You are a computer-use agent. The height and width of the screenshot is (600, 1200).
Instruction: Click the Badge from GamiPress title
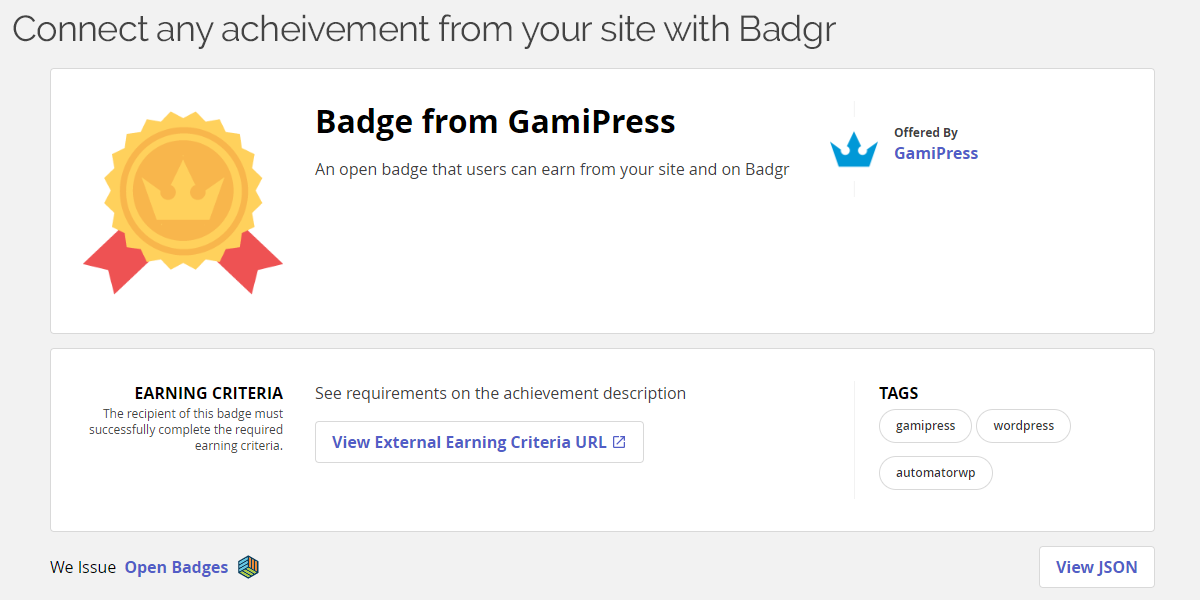[495, 122]
